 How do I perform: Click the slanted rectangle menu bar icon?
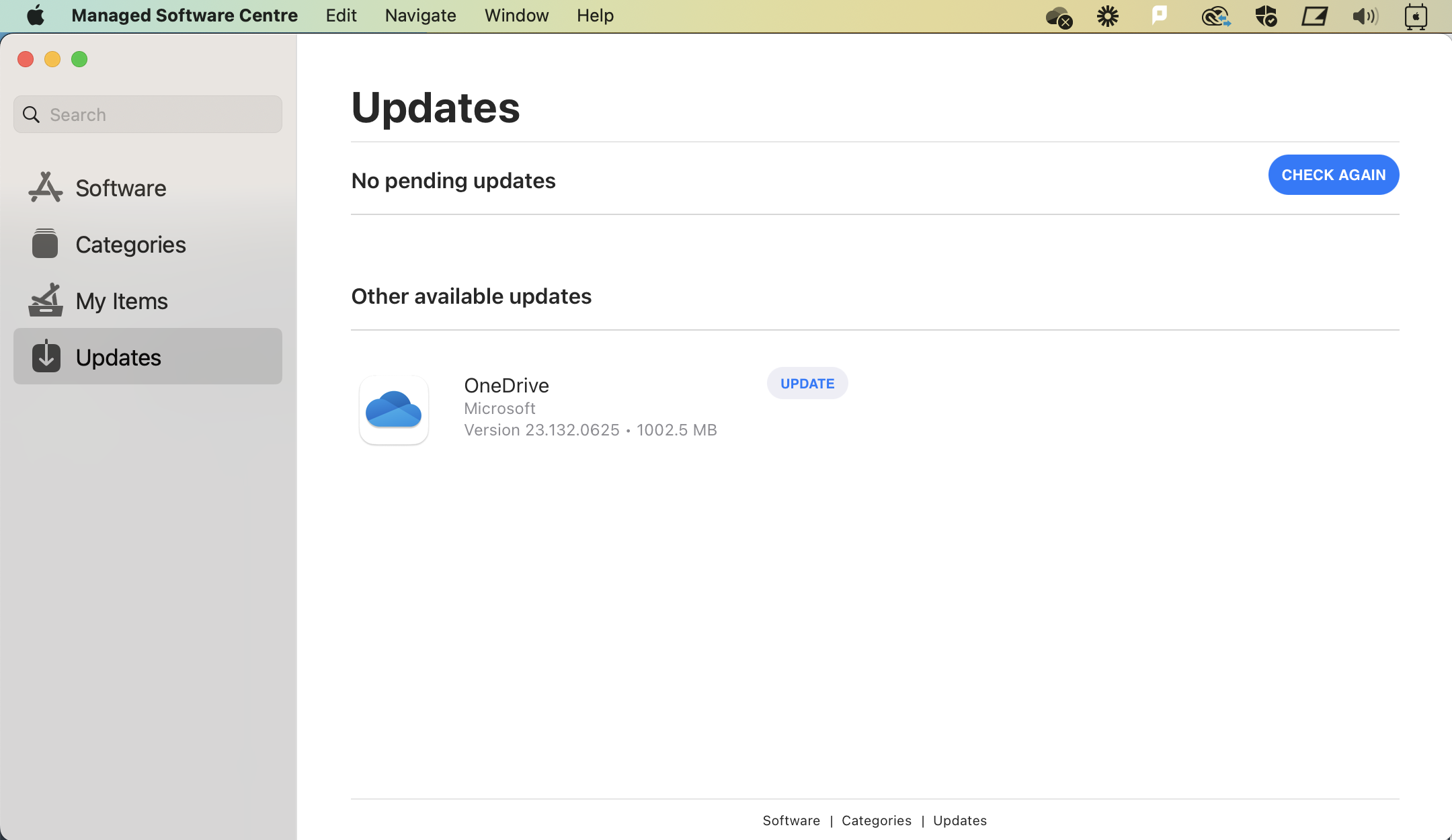pyautogui.click(x=1314, y=16)
